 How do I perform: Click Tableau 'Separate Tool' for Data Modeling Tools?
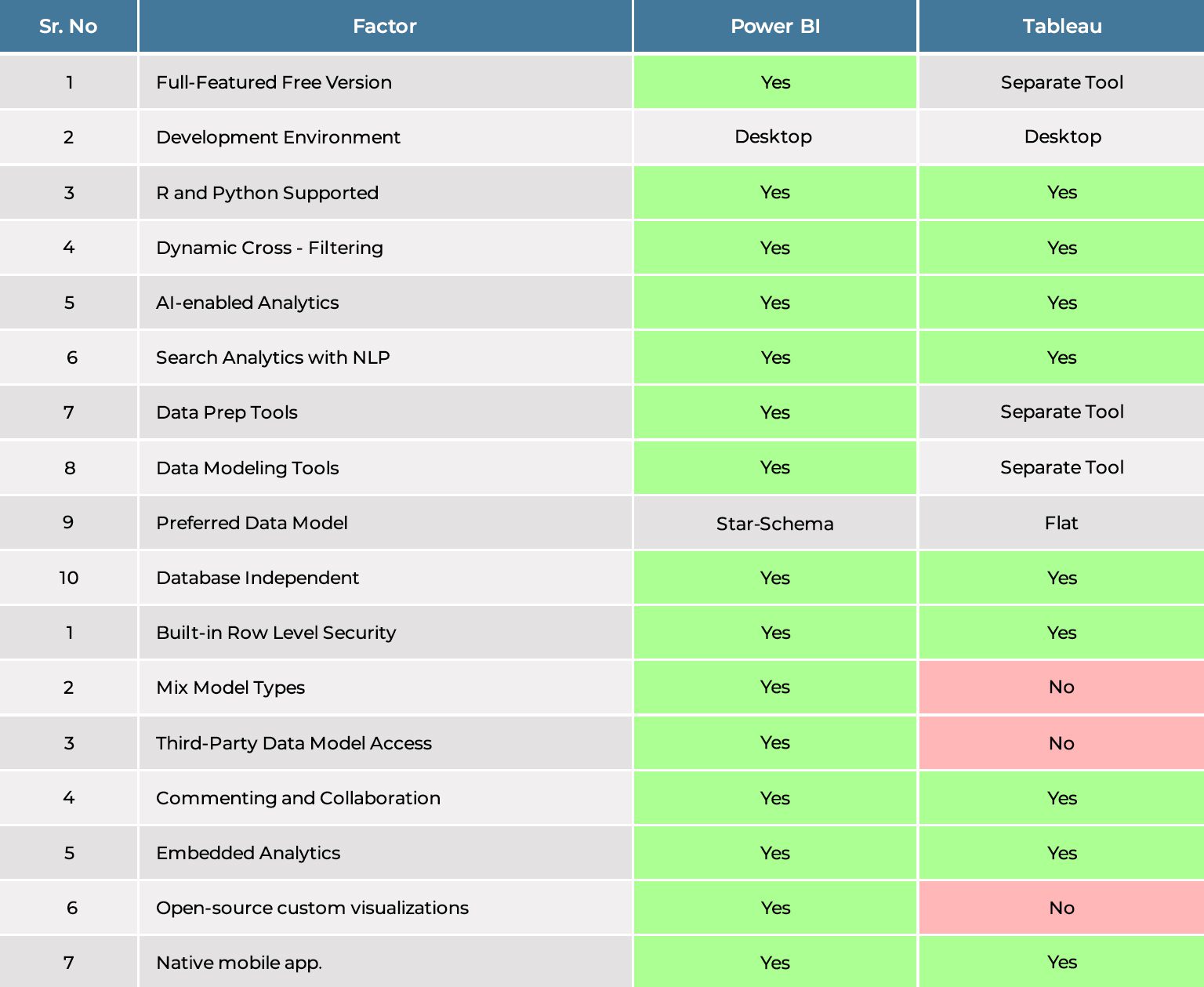(x=1062, y=467)
